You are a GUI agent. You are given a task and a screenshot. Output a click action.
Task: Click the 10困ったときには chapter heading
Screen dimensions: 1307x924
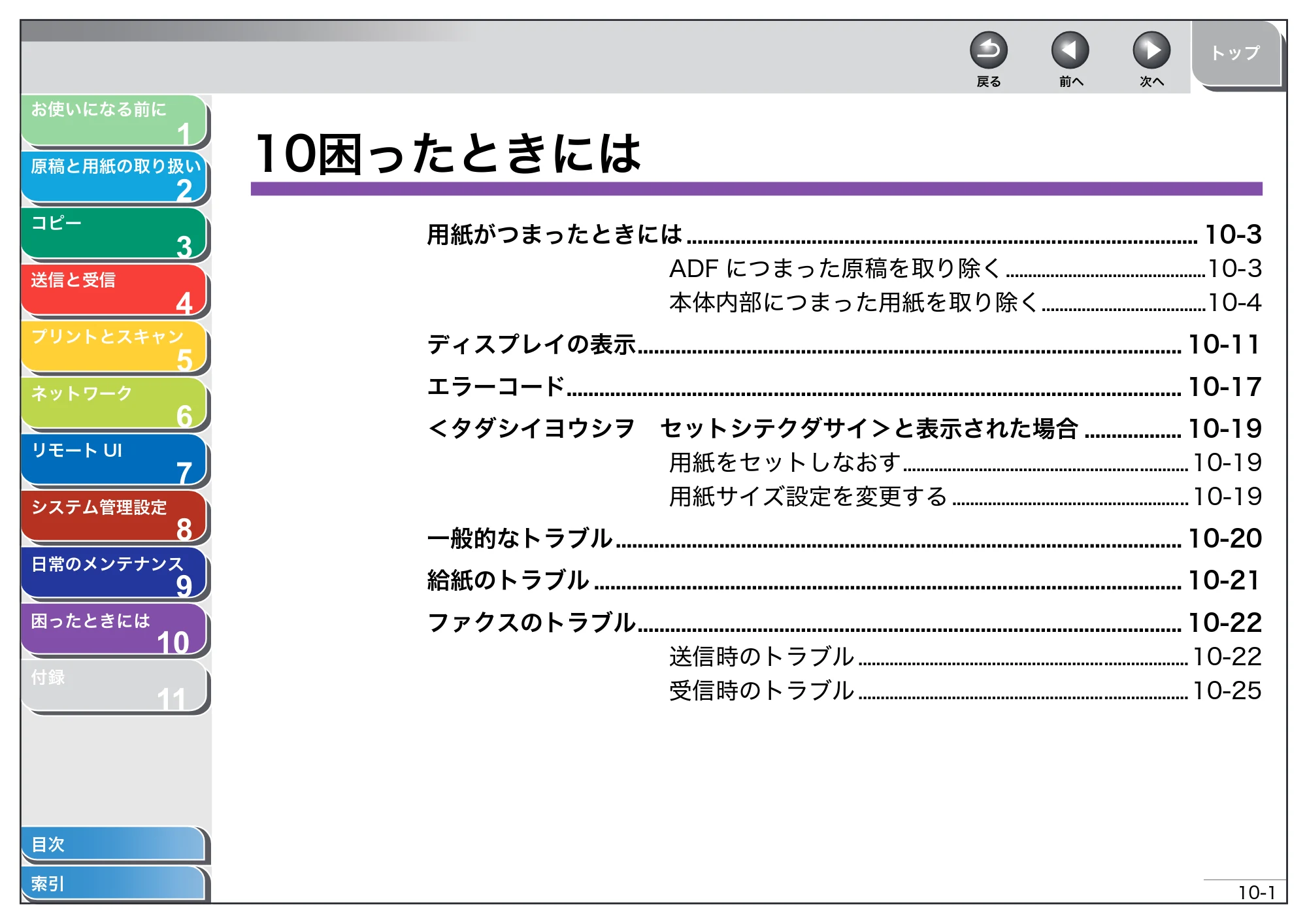pos(448,154)
